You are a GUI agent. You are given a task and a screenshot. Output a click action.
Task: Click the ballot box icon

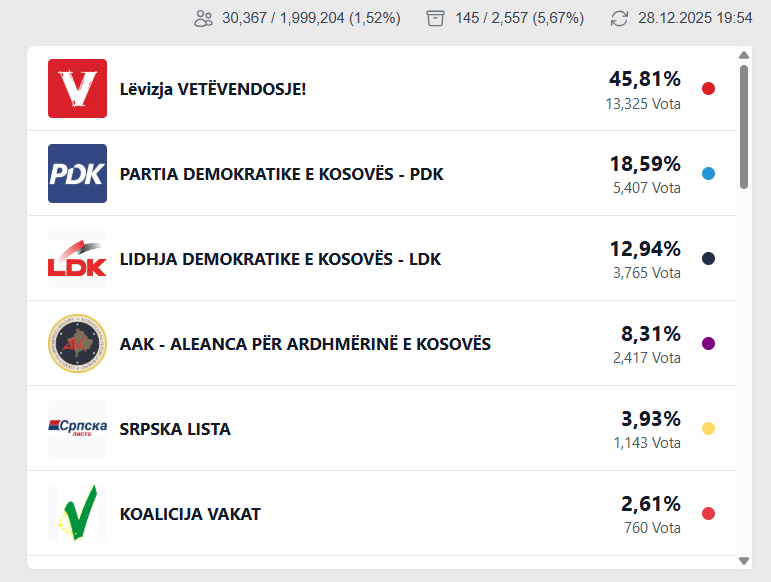coord(434,18)
